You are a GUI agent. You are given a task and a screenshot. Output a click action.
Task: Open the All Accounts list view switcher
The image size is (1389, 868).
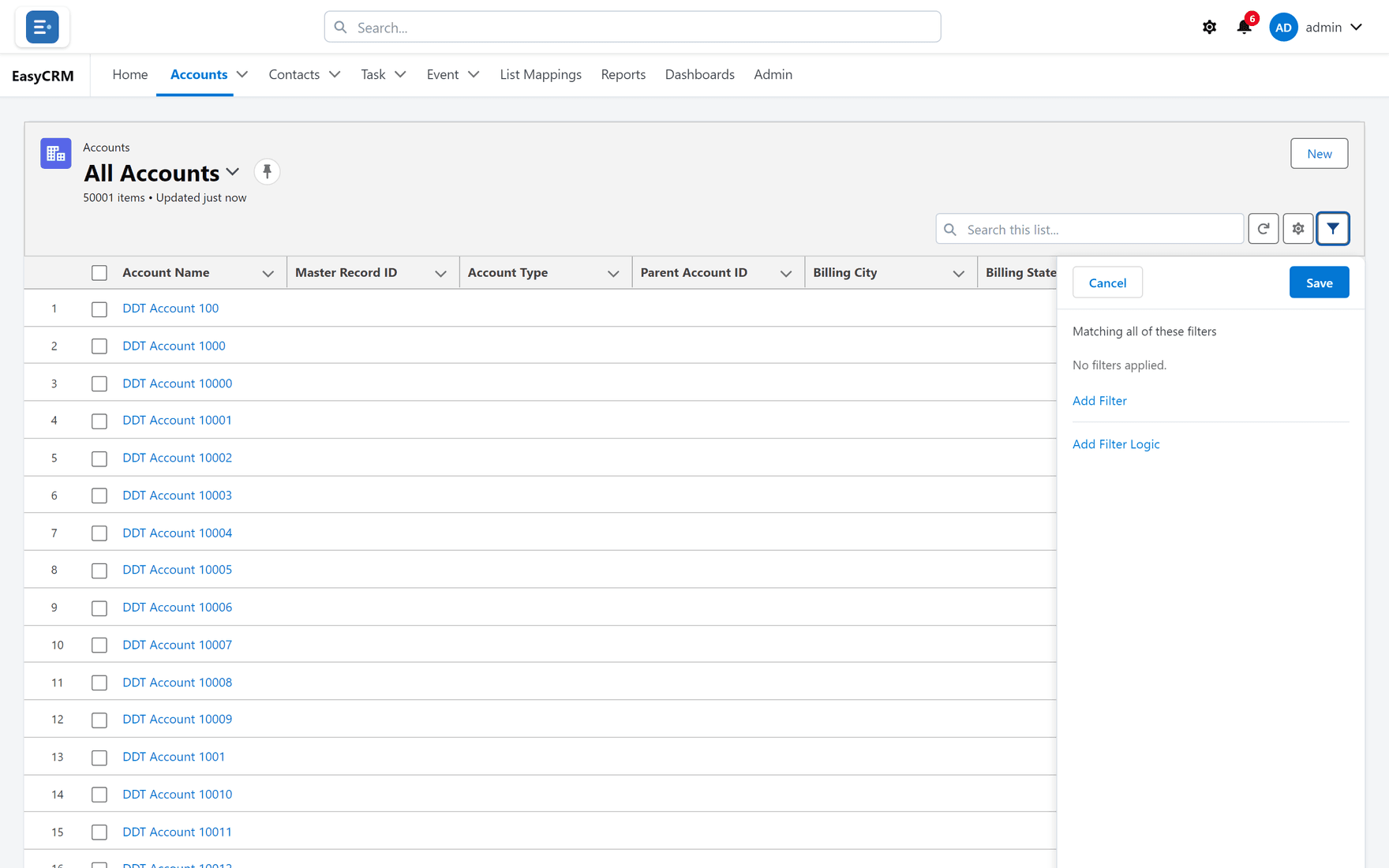pos(233,172)
